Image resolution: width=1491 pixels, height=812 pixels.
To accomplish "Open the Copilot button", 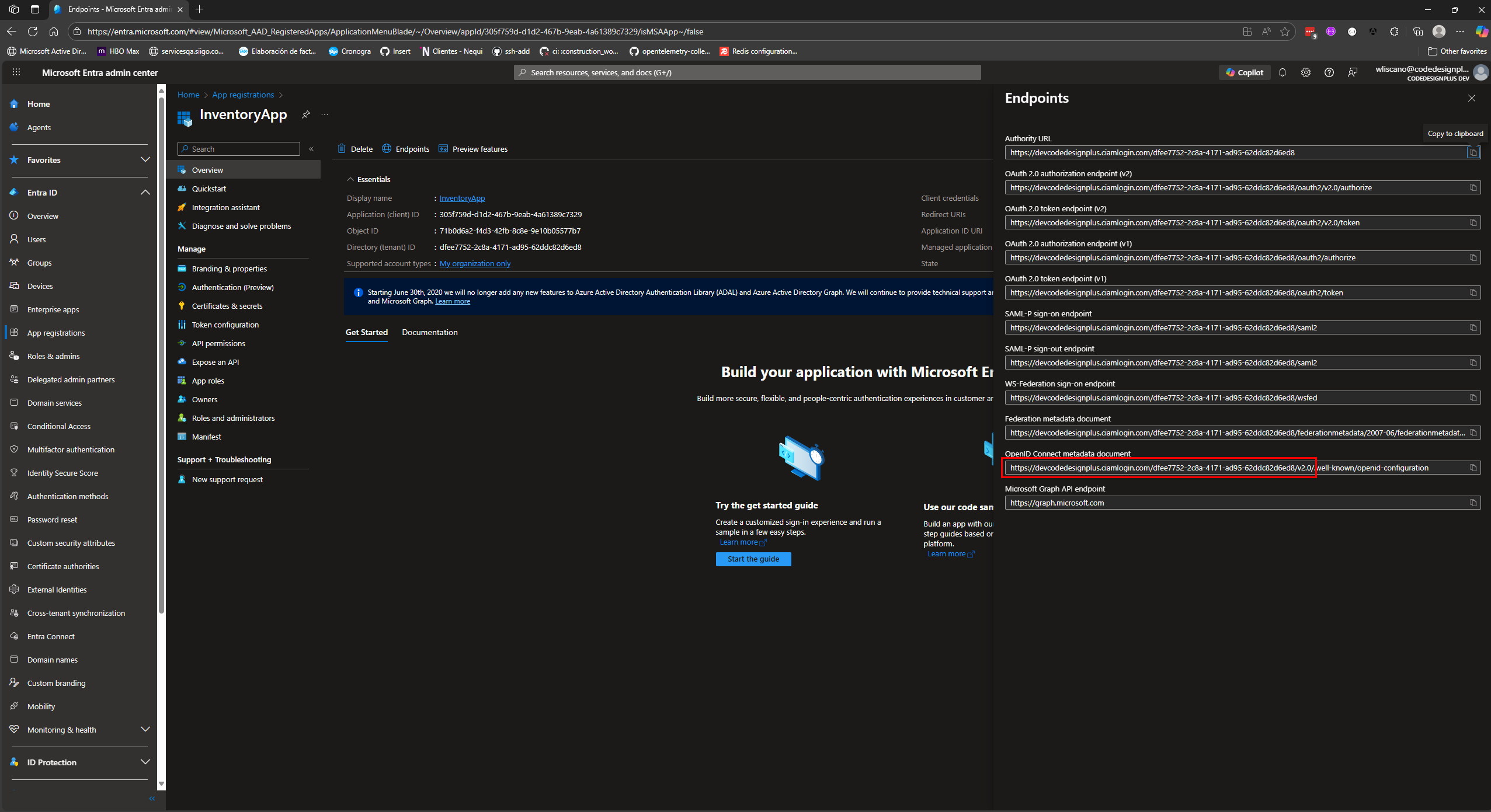I will point(1245,72).
